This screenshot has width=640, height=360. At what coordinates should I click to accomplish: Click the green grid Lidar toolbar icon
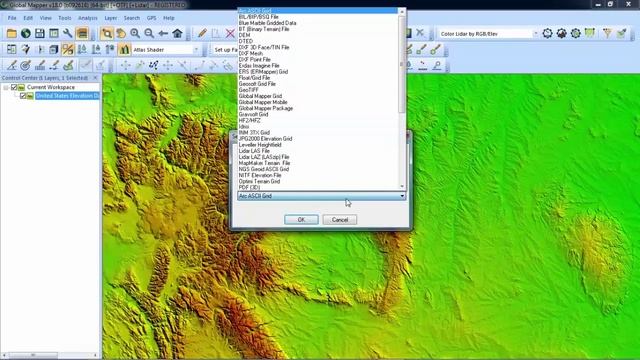point(590,33)
